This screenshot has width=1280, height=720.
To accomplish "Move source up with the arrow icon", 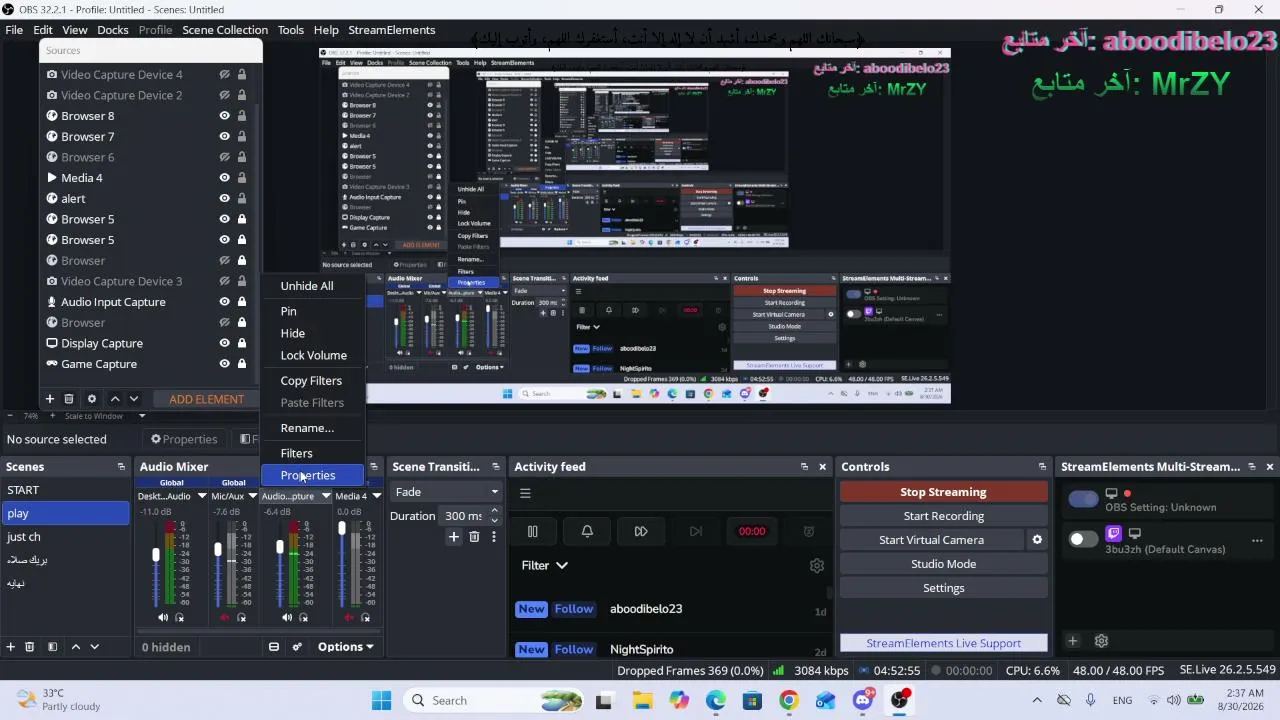I will [115, 399].
